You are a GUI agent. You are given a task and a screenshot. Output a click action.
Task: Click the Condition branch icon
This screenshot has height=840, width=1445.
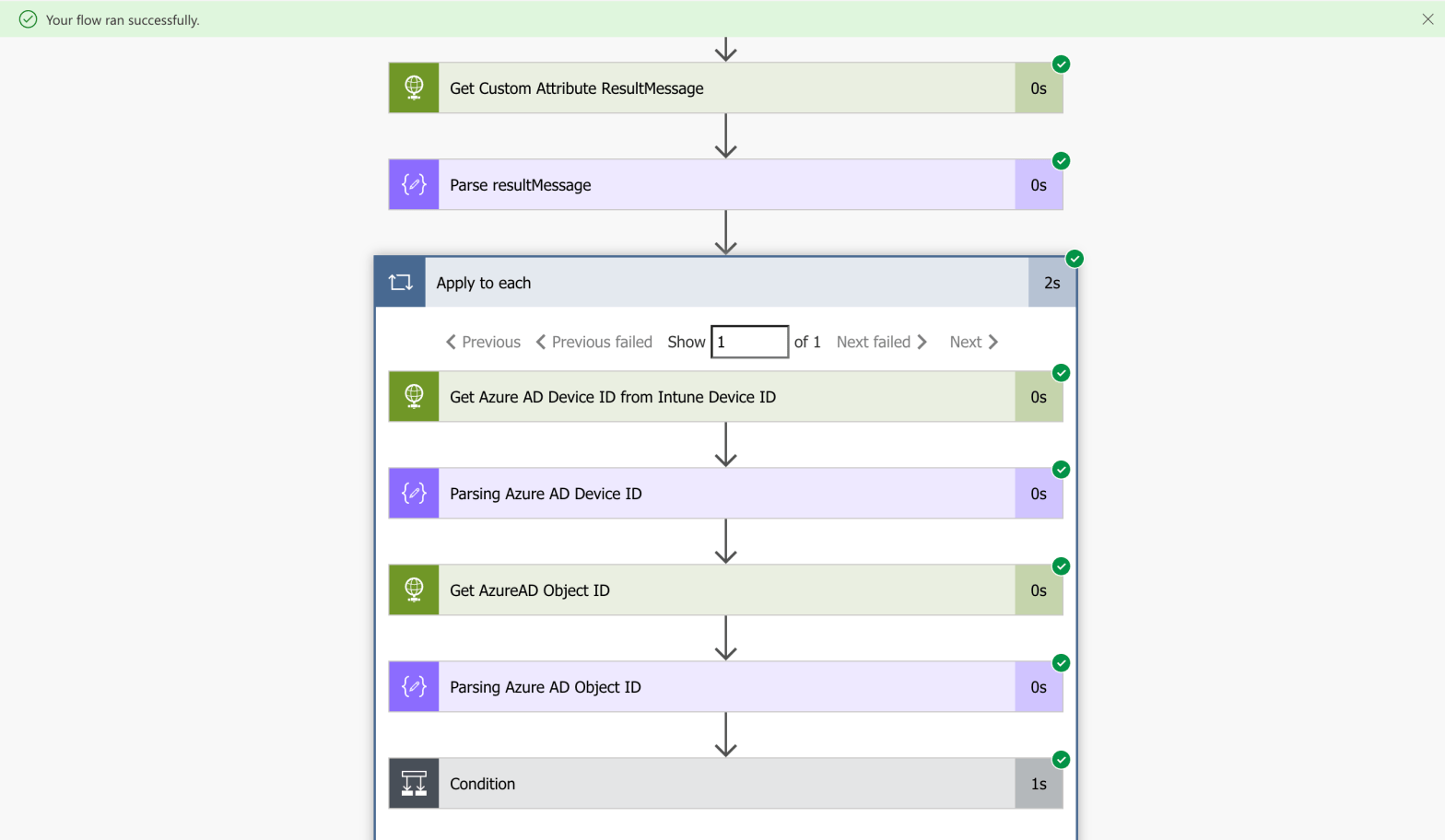pyautogui.click(x=414, y=784)
